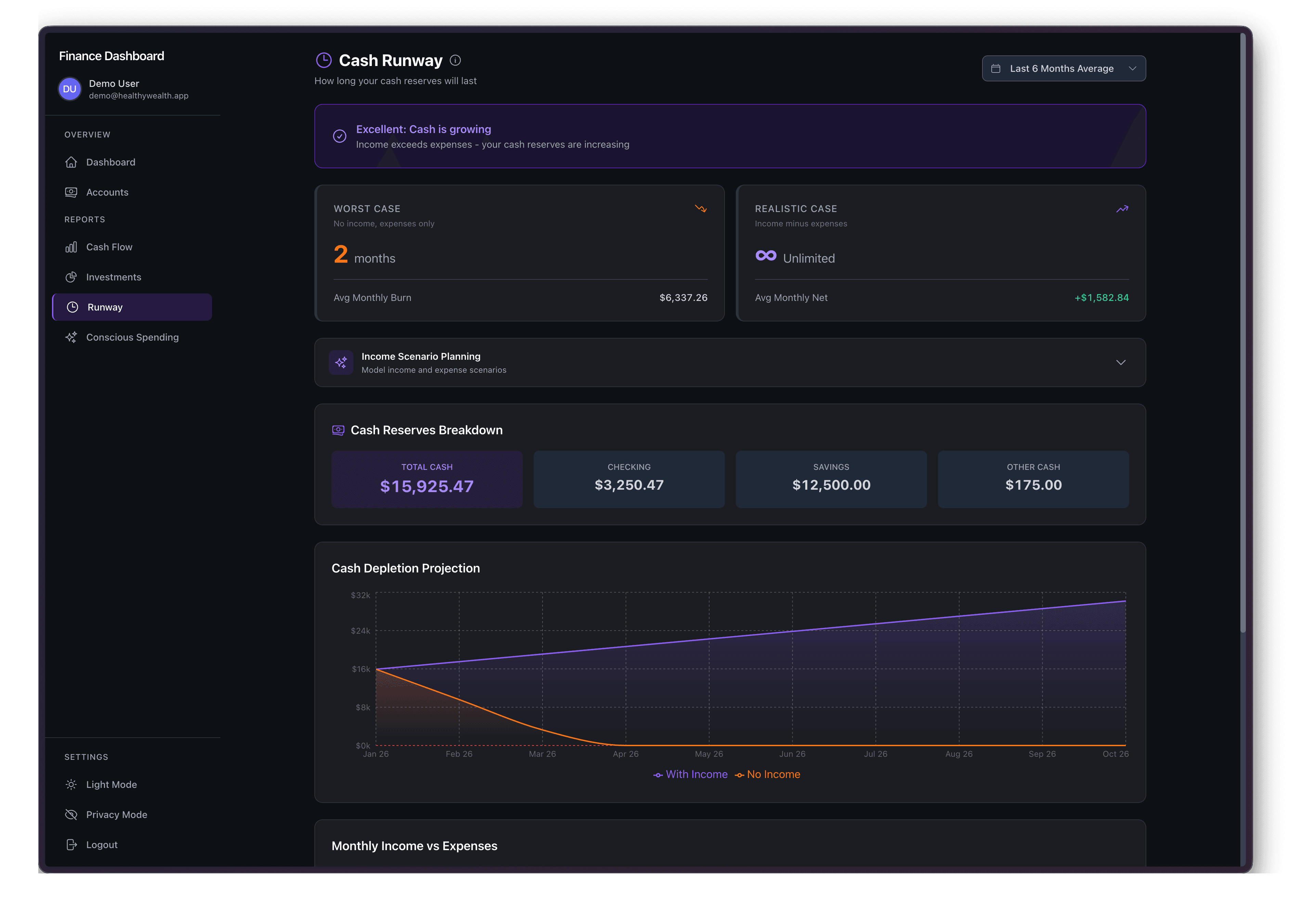Click the Income Scenario Planning sparkle icon
The image size is (1291, 924).
click(341, 362)
